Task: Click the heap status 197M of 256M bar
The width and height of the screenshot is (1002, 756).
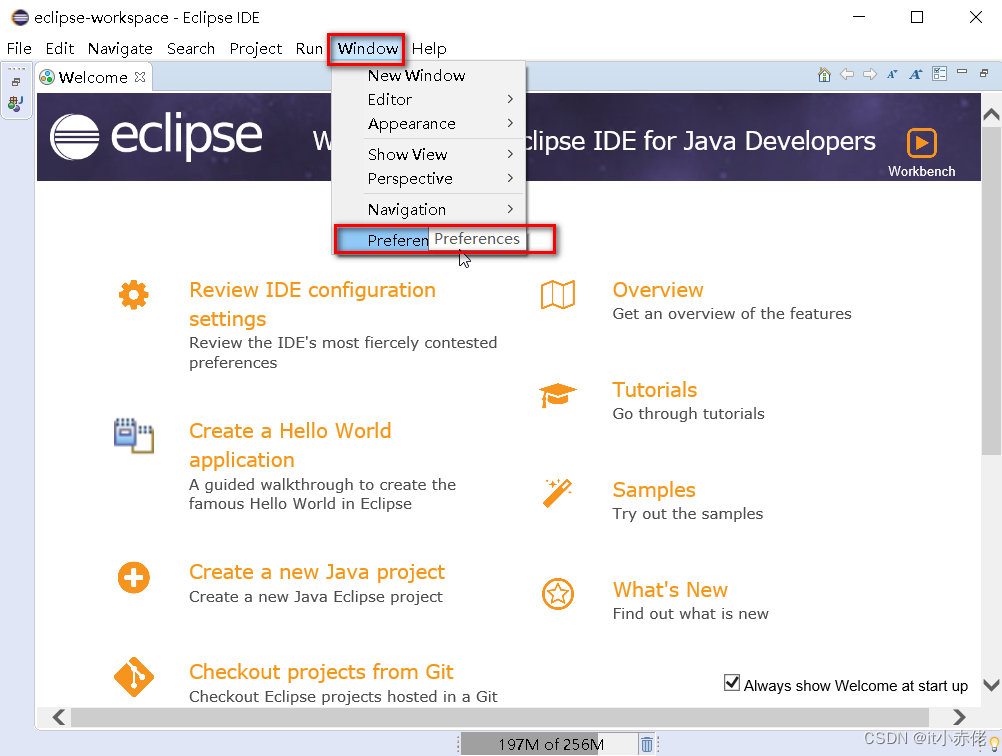Action: click(x=550, y=744)
